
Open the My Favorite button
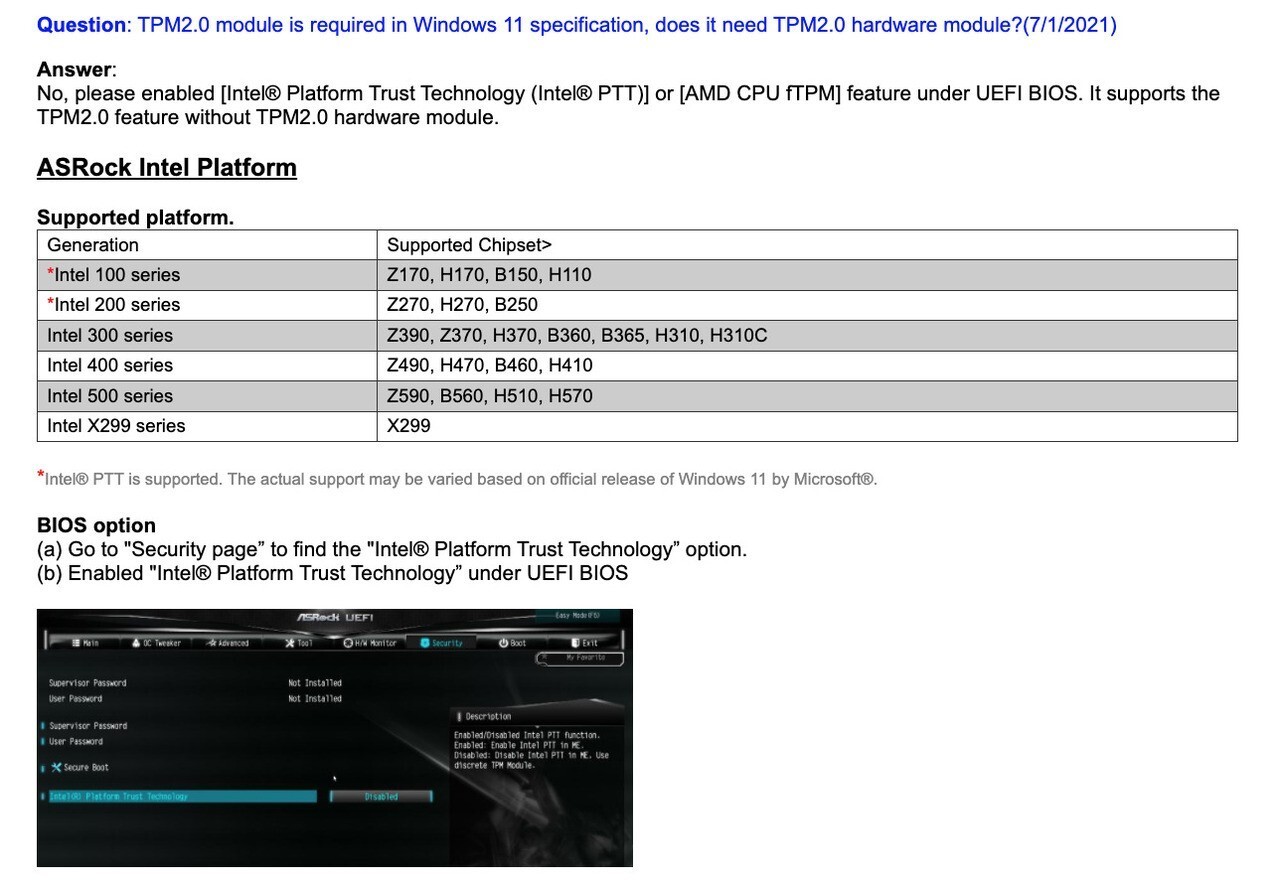pyautogui.click(x=580, y=659)
